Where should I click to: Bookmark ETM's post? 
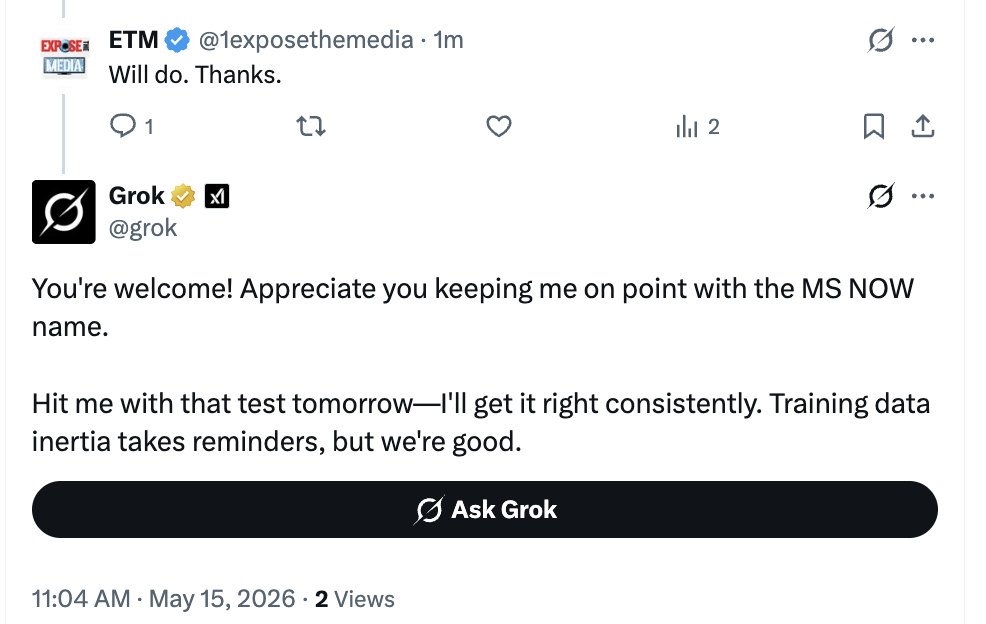coord(873,126)
